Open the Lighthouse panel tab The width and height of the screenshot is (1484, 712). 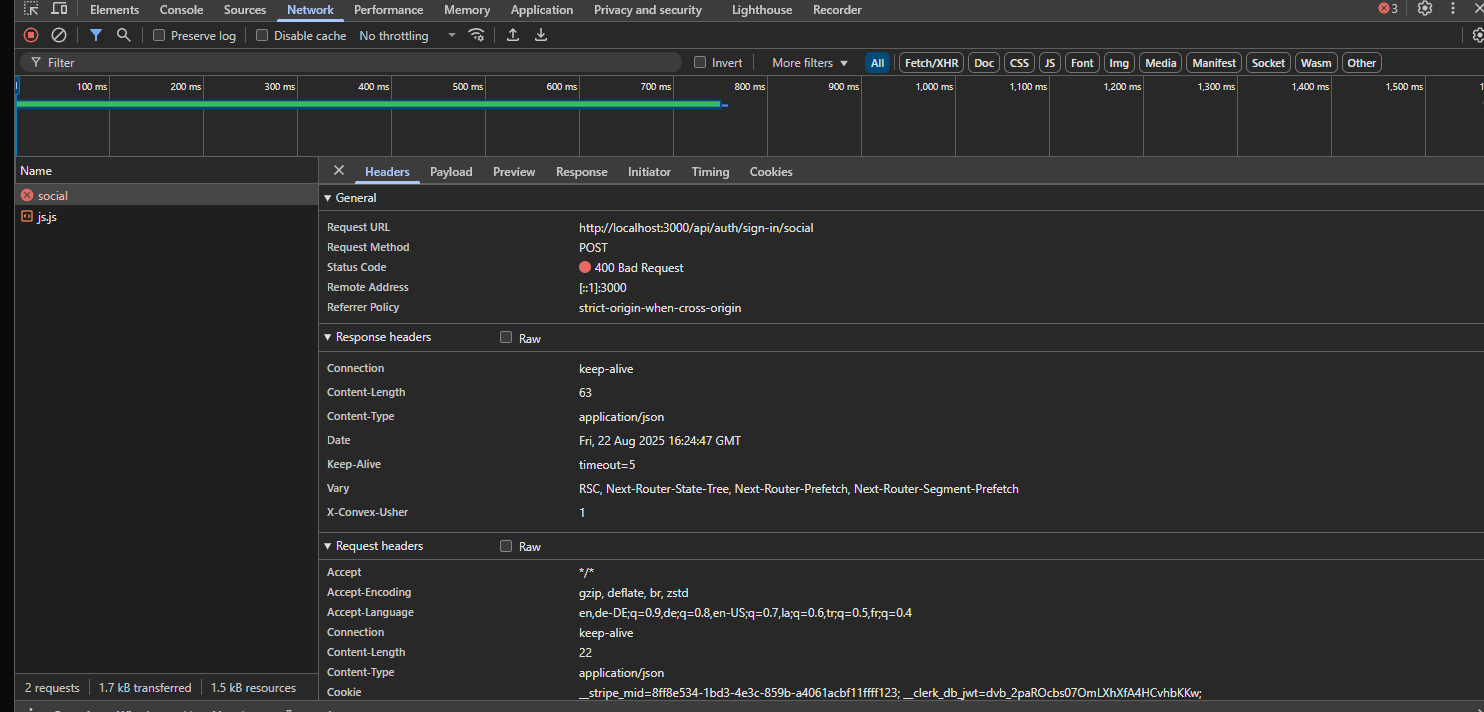(x=762, y=10)
